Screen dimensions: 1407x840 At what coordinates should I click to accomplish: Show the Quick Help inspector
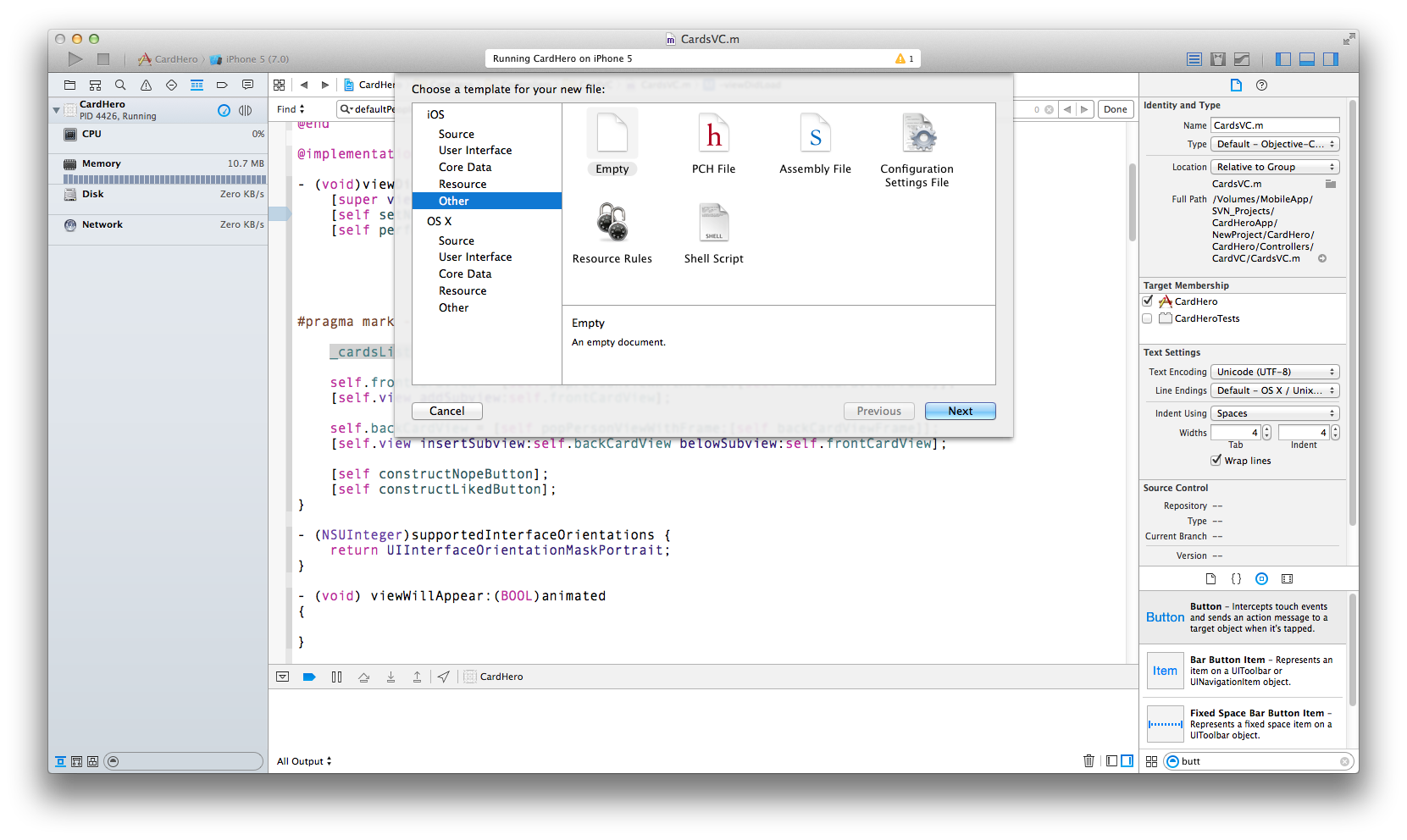(x=1261, y=85)
